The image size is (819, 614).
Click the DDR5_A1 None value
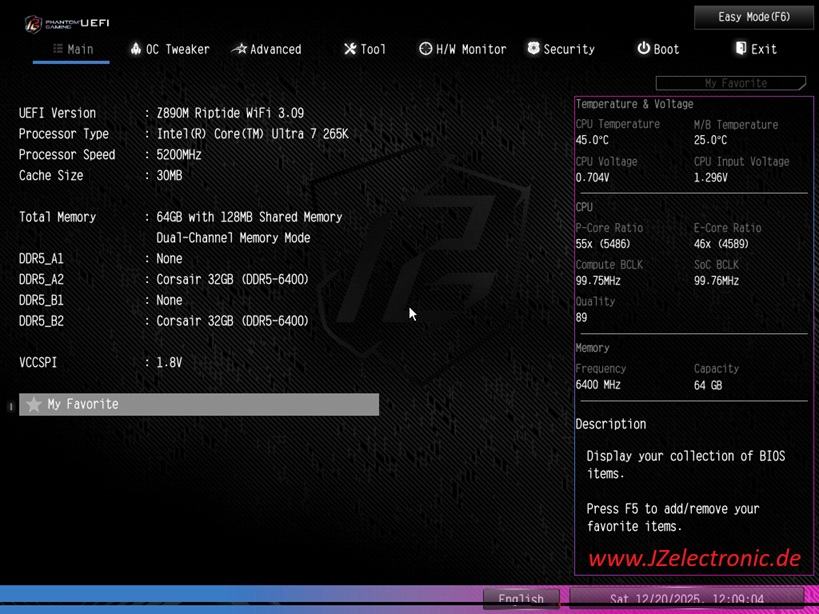coord(169,259)
